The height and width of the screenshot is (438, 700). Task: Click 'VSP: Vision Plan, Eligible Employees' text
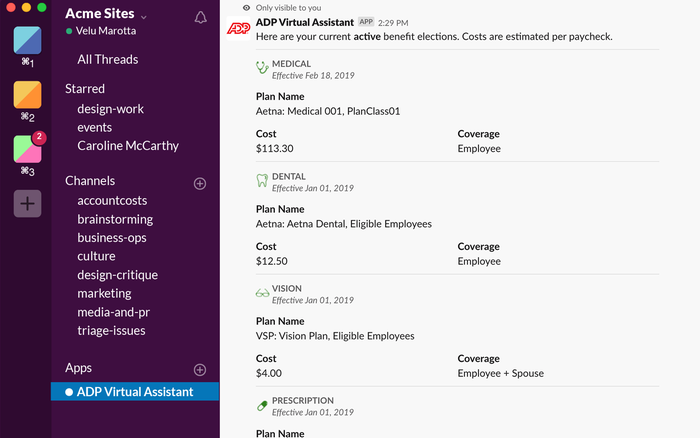335,336
